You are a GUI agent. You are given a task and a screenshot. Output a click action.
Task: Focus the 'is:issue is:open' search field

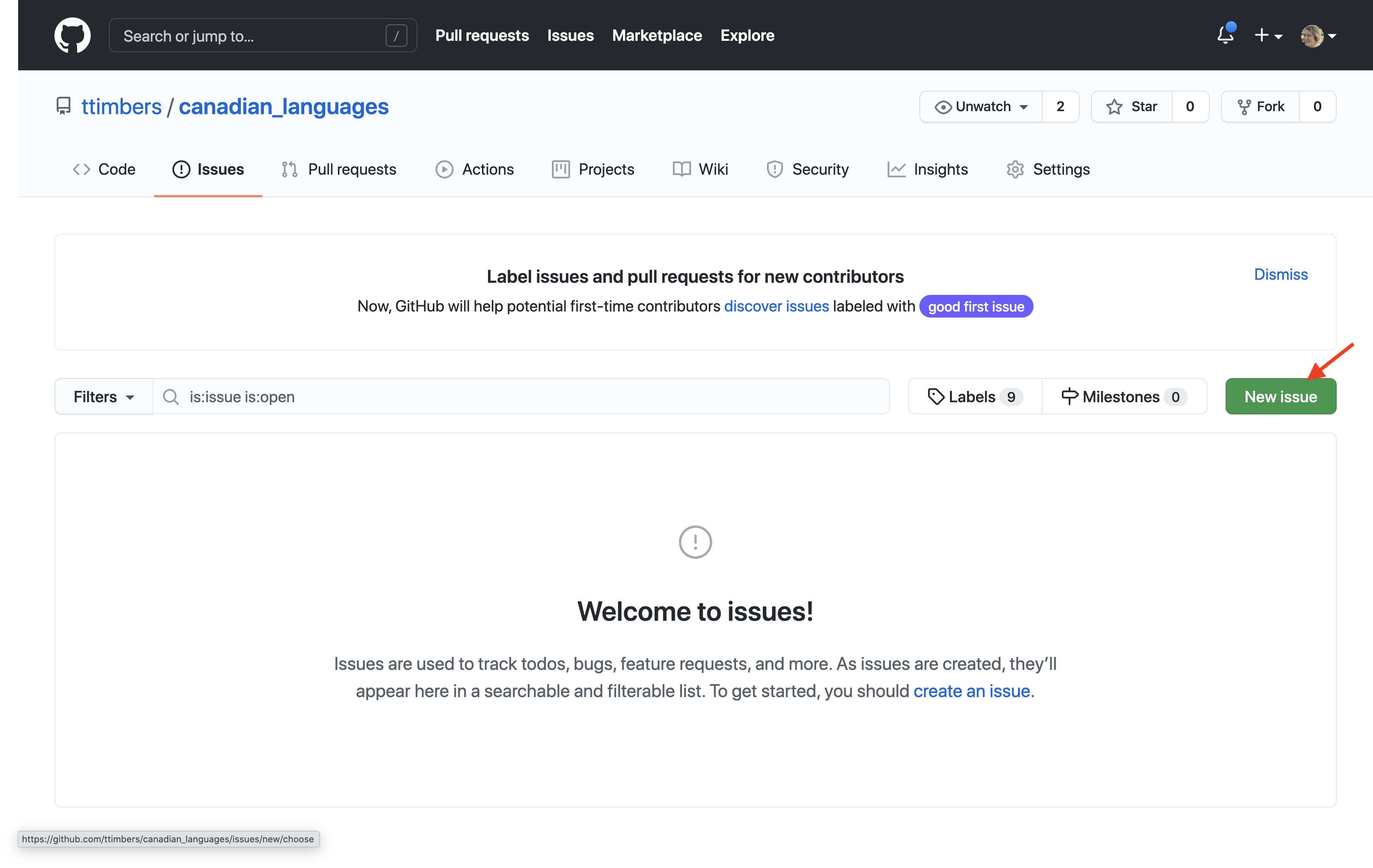pyautogui.click(x=521, y=396)
